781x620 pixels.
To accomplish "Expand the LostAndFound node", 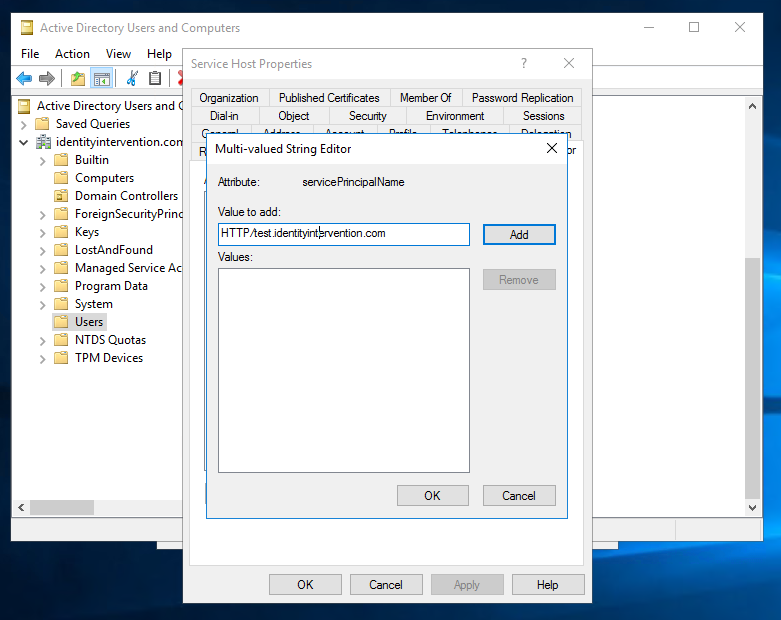I will click(42, 250).
